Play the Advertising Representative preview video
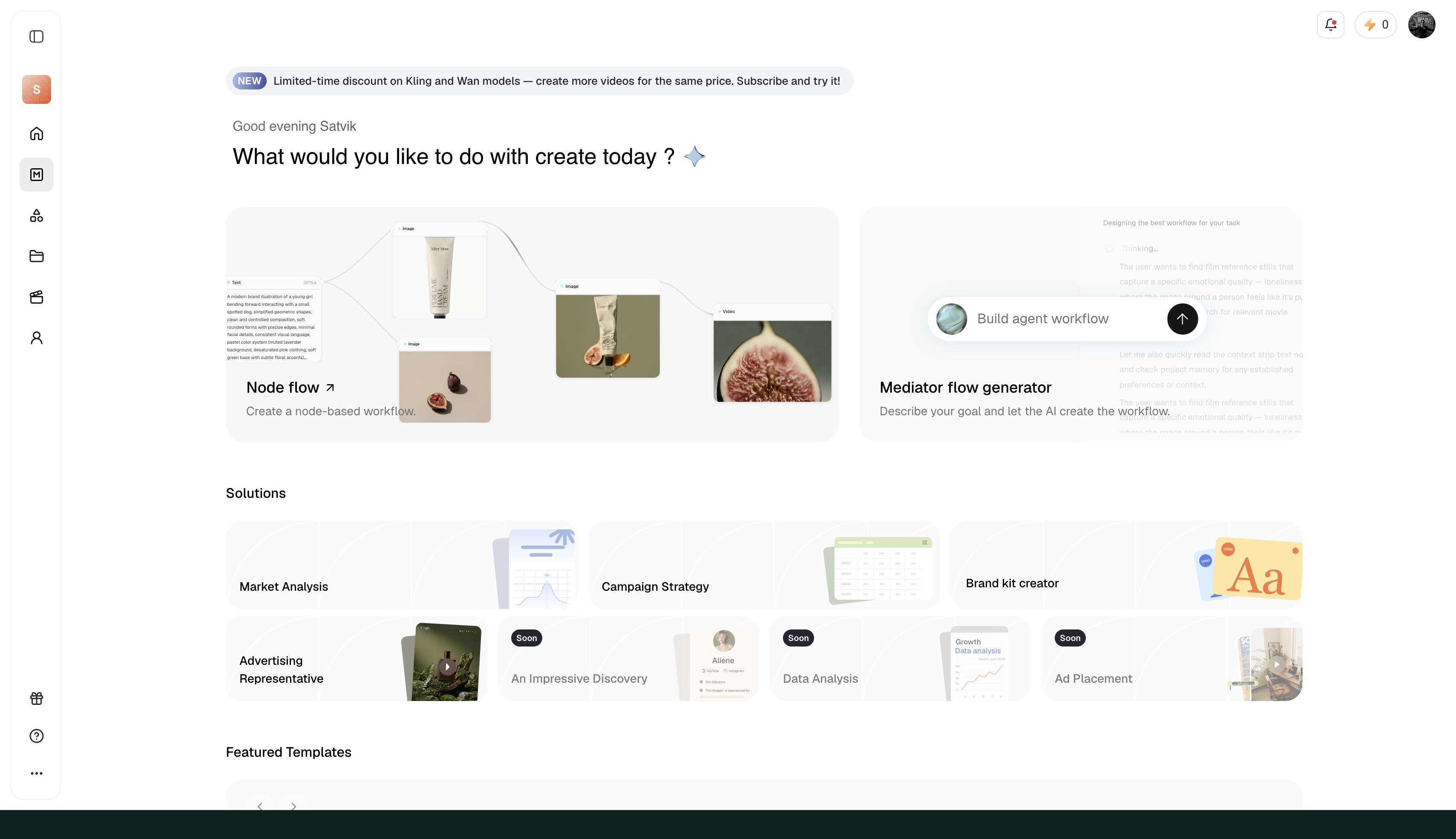 [447, 667]
